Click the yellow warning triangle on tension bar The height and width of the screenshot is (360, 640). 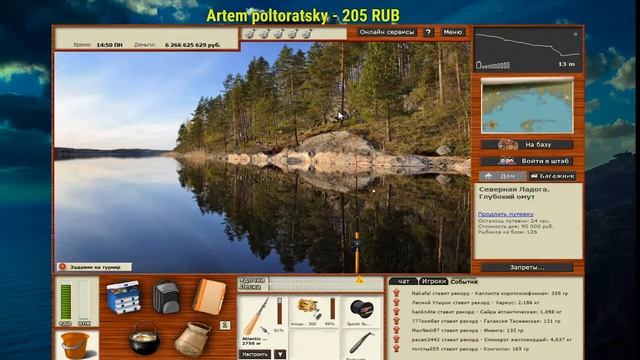click(x=359, y=280)
